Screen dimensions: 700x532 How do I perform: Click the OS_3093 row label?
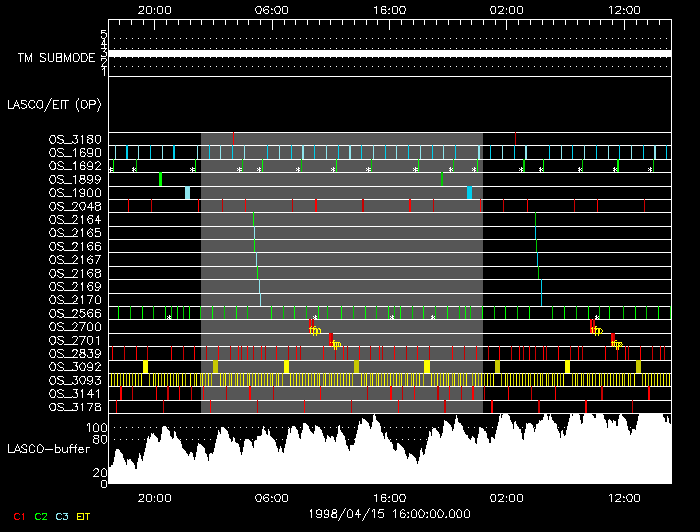75,380
